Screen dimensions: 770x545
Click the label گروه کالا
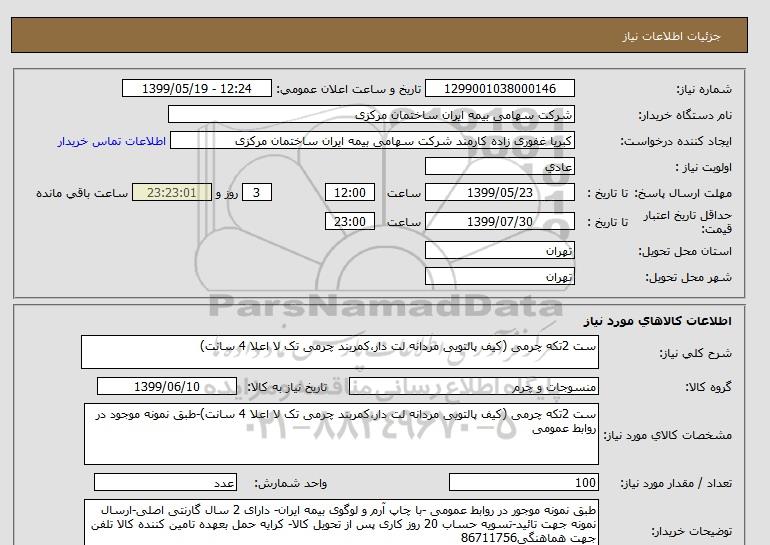[709, 387]
